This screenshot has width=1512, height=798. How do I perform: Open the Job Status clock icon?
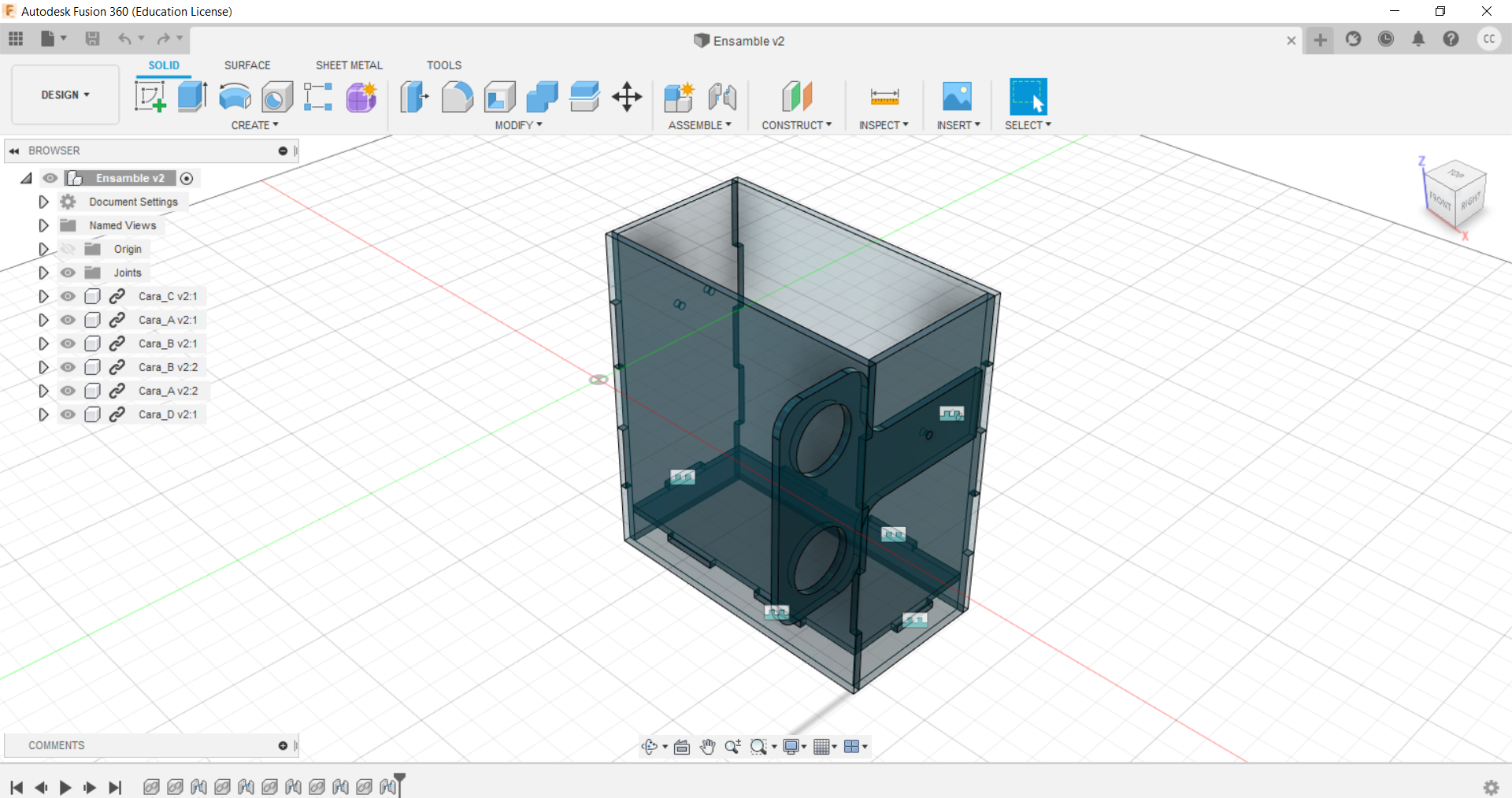(1386, 39)
